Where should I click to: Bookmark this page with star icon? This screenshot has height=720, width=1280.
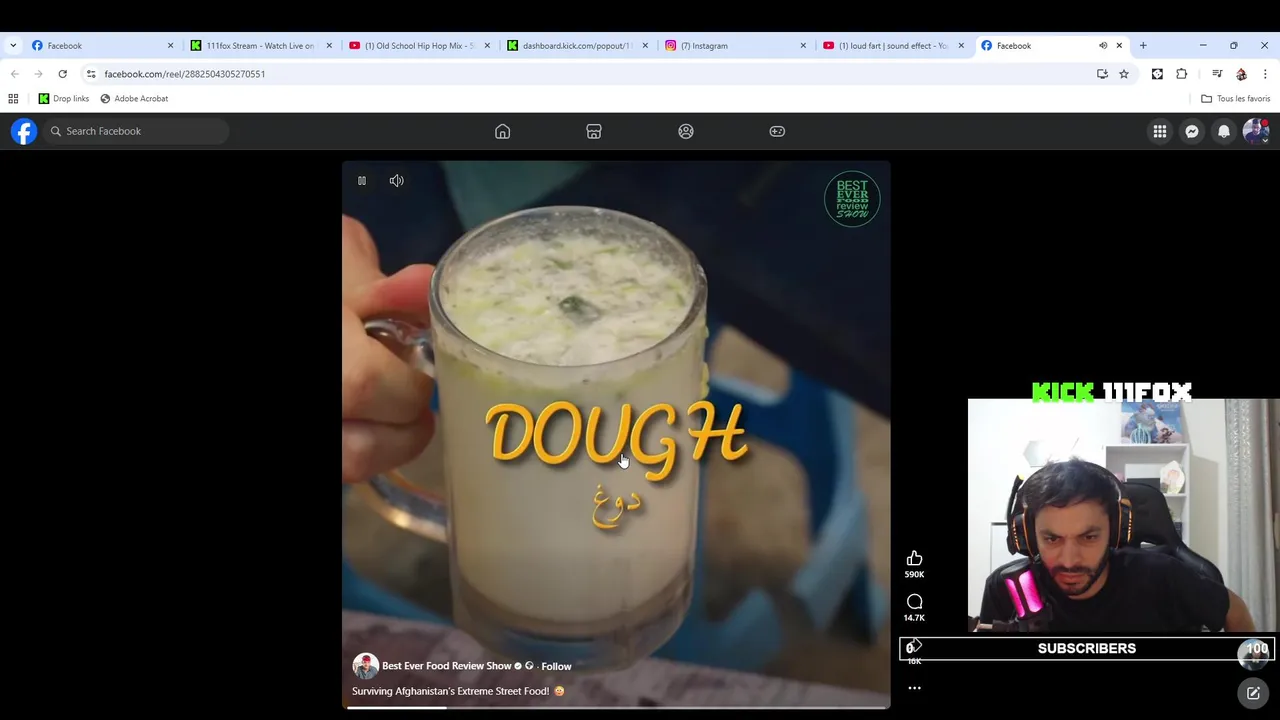(1124, 74)
